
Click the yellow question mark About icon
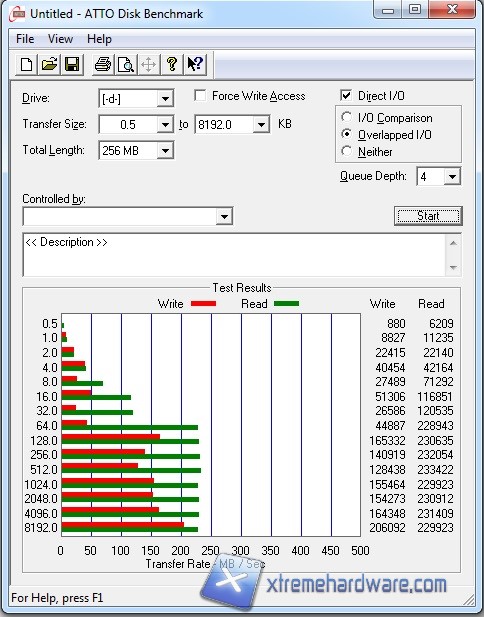tap(172, 64)
